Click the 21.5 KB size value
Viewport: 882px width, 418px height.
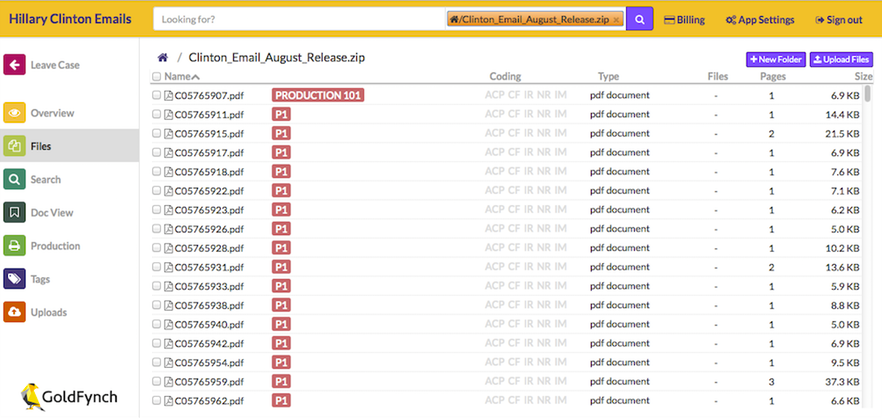point(843,134)
